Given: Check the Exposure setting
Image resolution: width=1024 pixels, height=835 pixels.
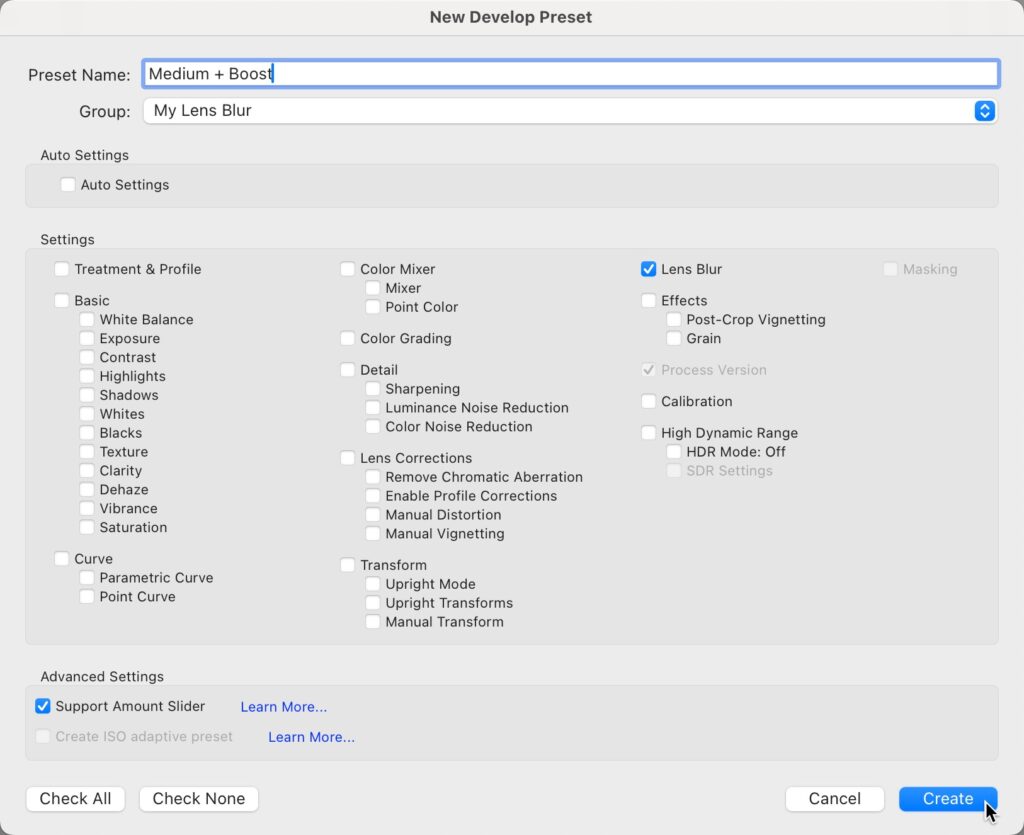Looking at the screenshot, I should pyautogui.click(x=86, y=338).
